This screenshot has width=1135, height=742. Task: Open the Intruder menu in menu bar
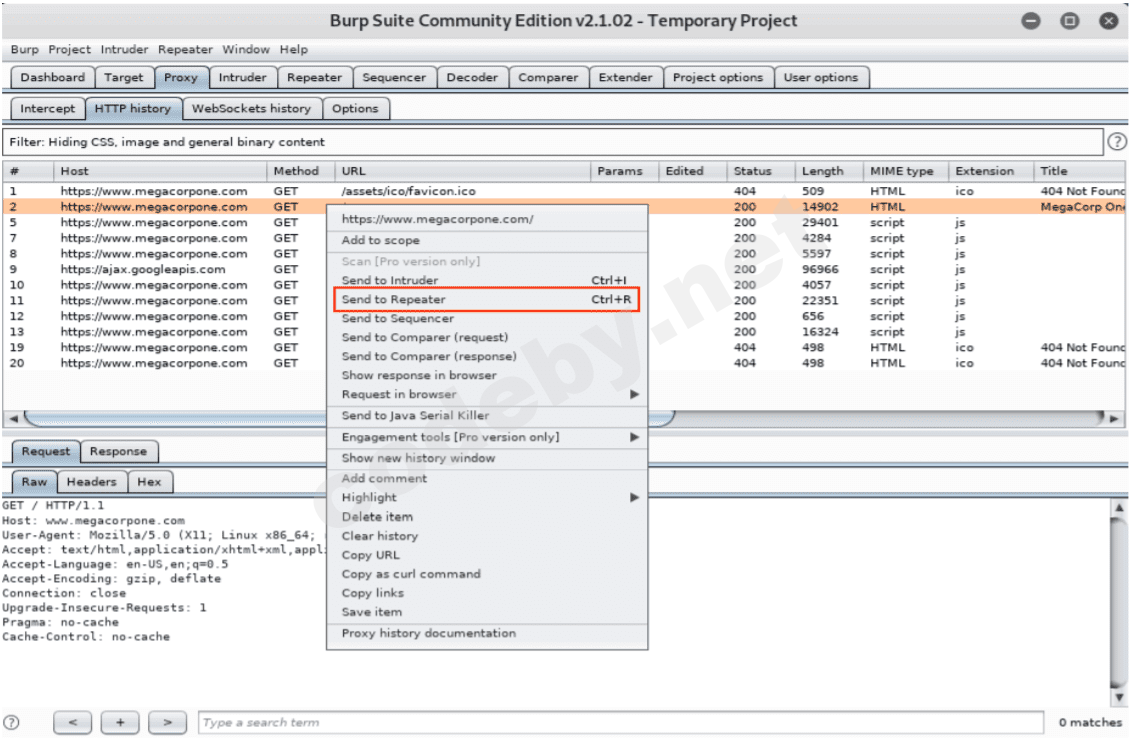tap(124, 49)
